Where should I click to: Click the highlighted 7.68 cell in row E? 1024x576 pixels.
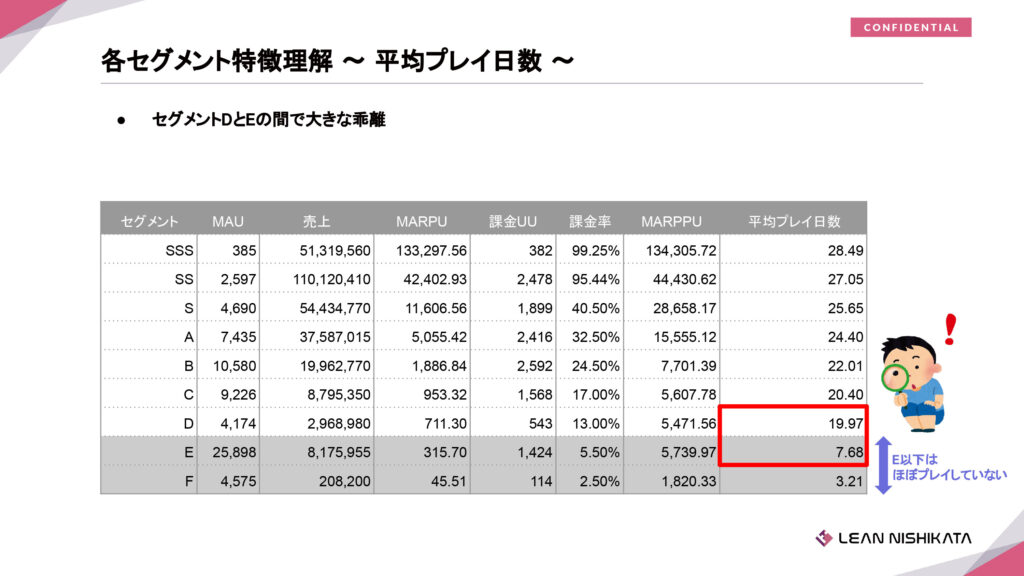(x=793, y=452)
